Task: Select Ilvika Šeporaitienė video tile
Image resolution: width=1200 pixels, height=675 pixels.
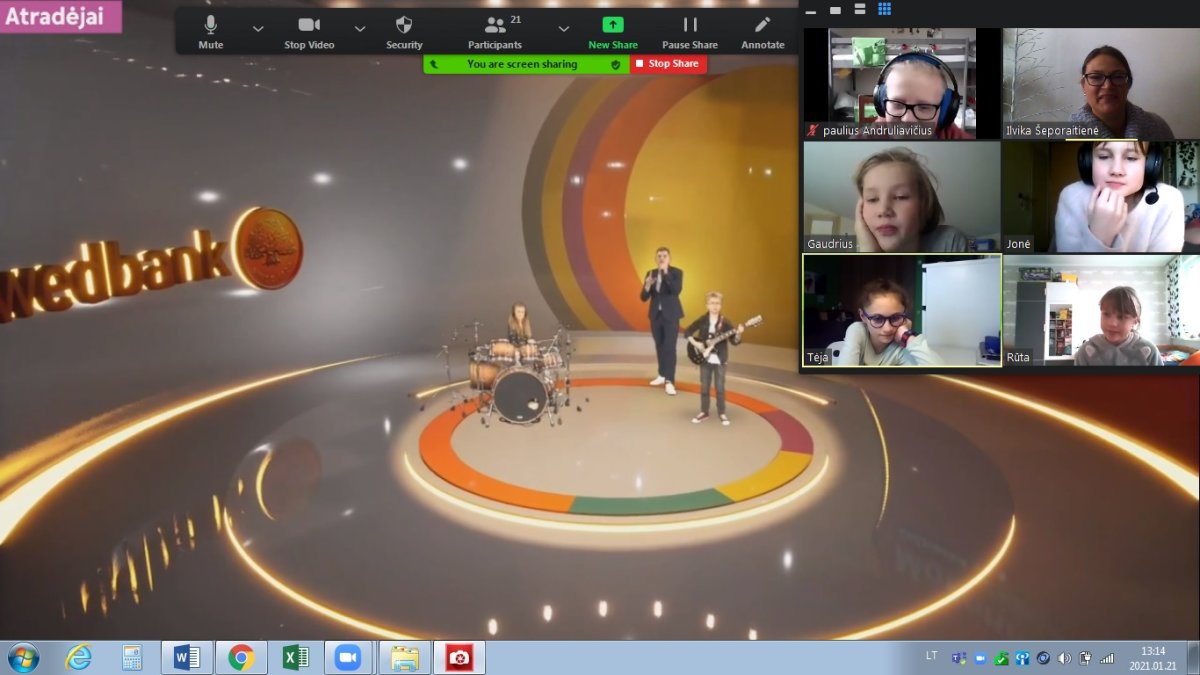Action: click(1101, 83)
